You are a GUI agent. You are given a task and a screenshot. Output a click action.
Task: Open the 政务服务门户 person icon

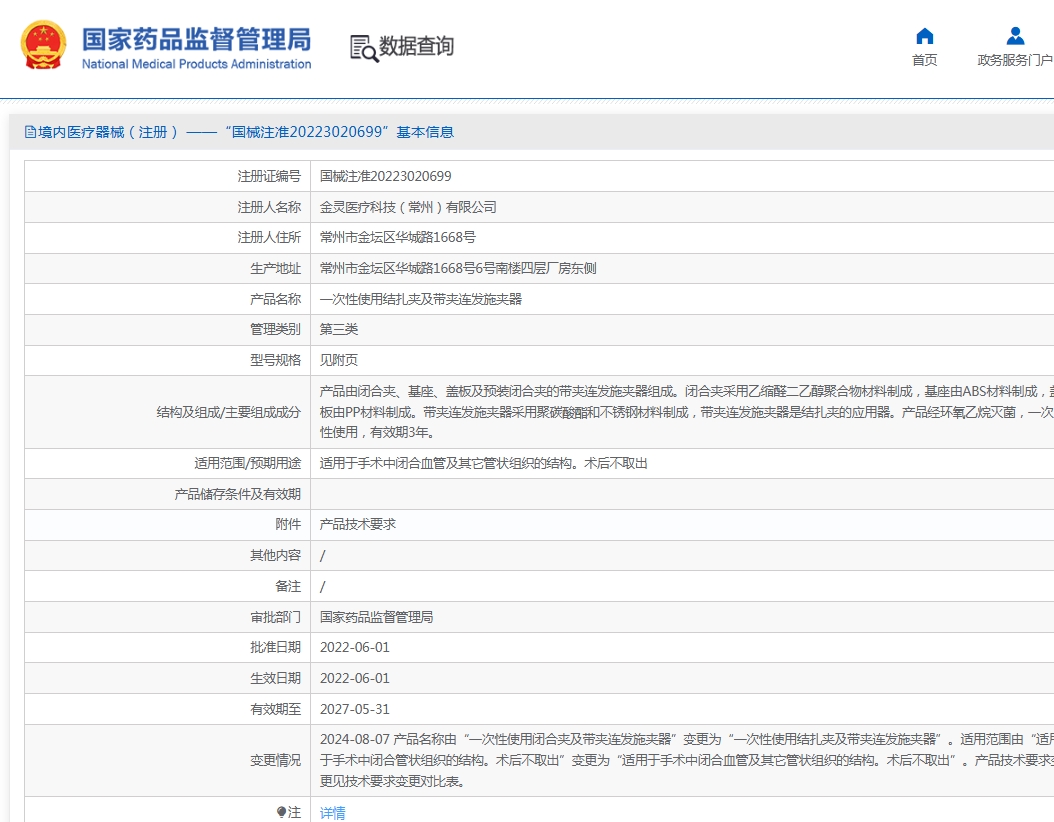[x=1015, y=36]
